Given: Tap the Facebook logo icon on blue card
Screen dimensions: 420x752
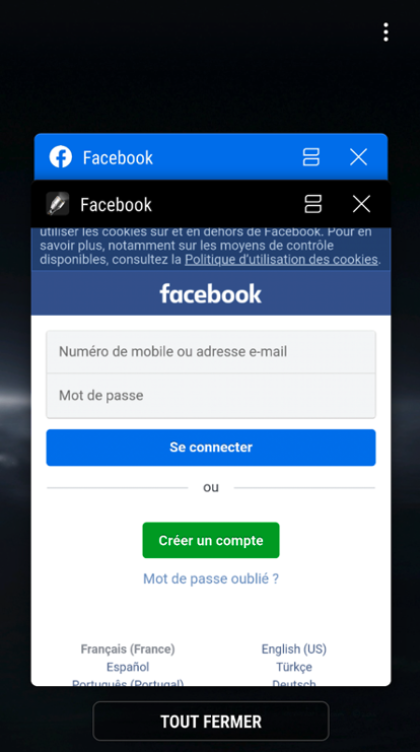Looking at the screenshot, I should [60, 157].
